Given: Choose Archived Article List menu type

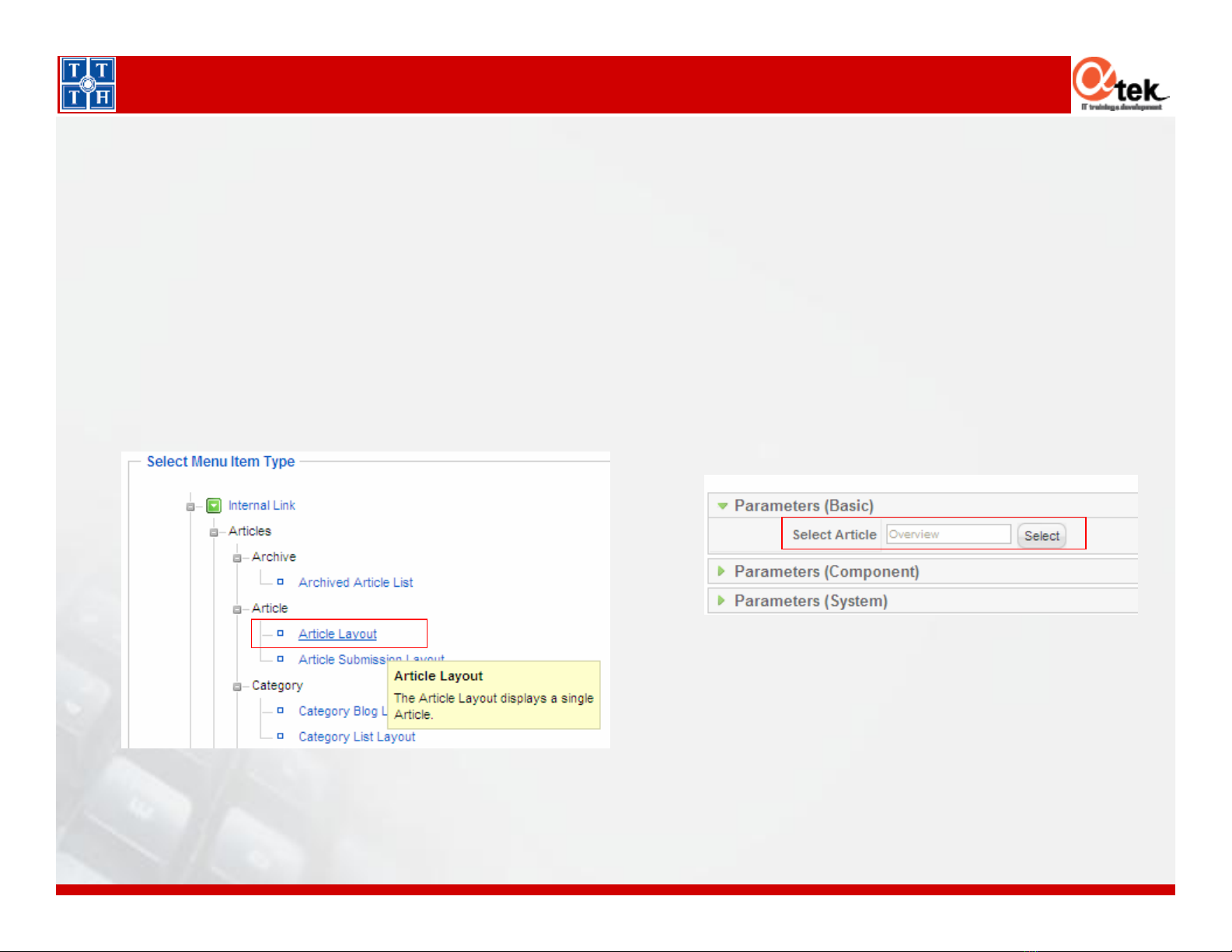Looking at the screenshot, I should point(355,582).
